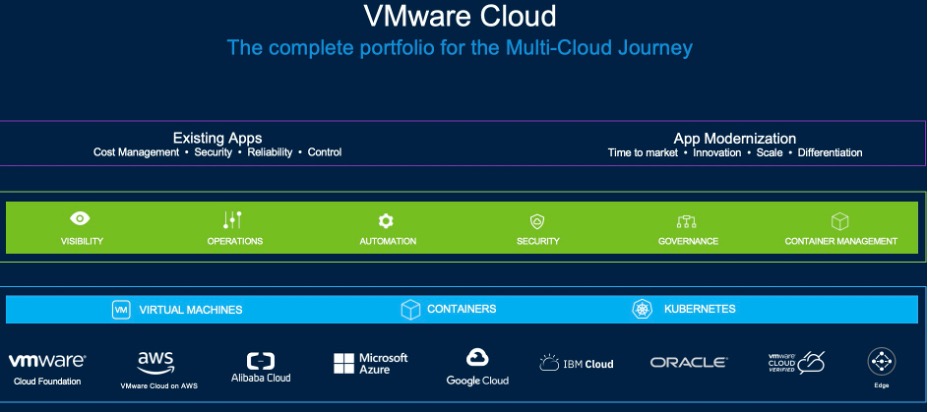928x412 pixels.
Task: Select the SECURITY label in green bar
Action: 537,241
